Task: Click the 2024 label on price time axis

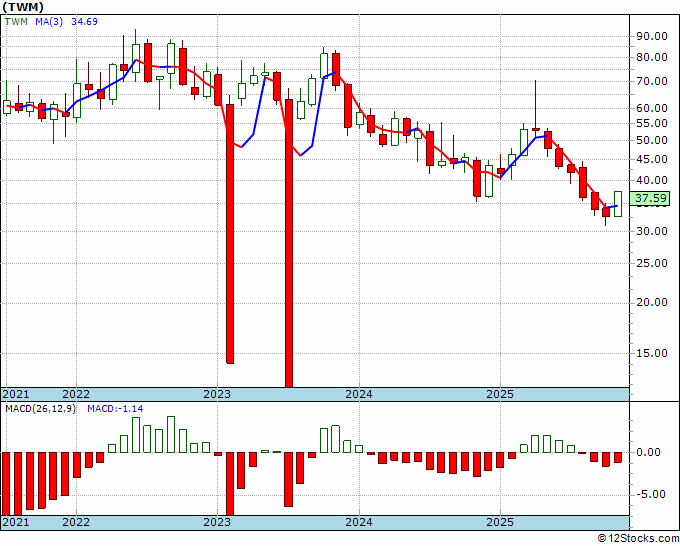Action: (x=359, y=394)
